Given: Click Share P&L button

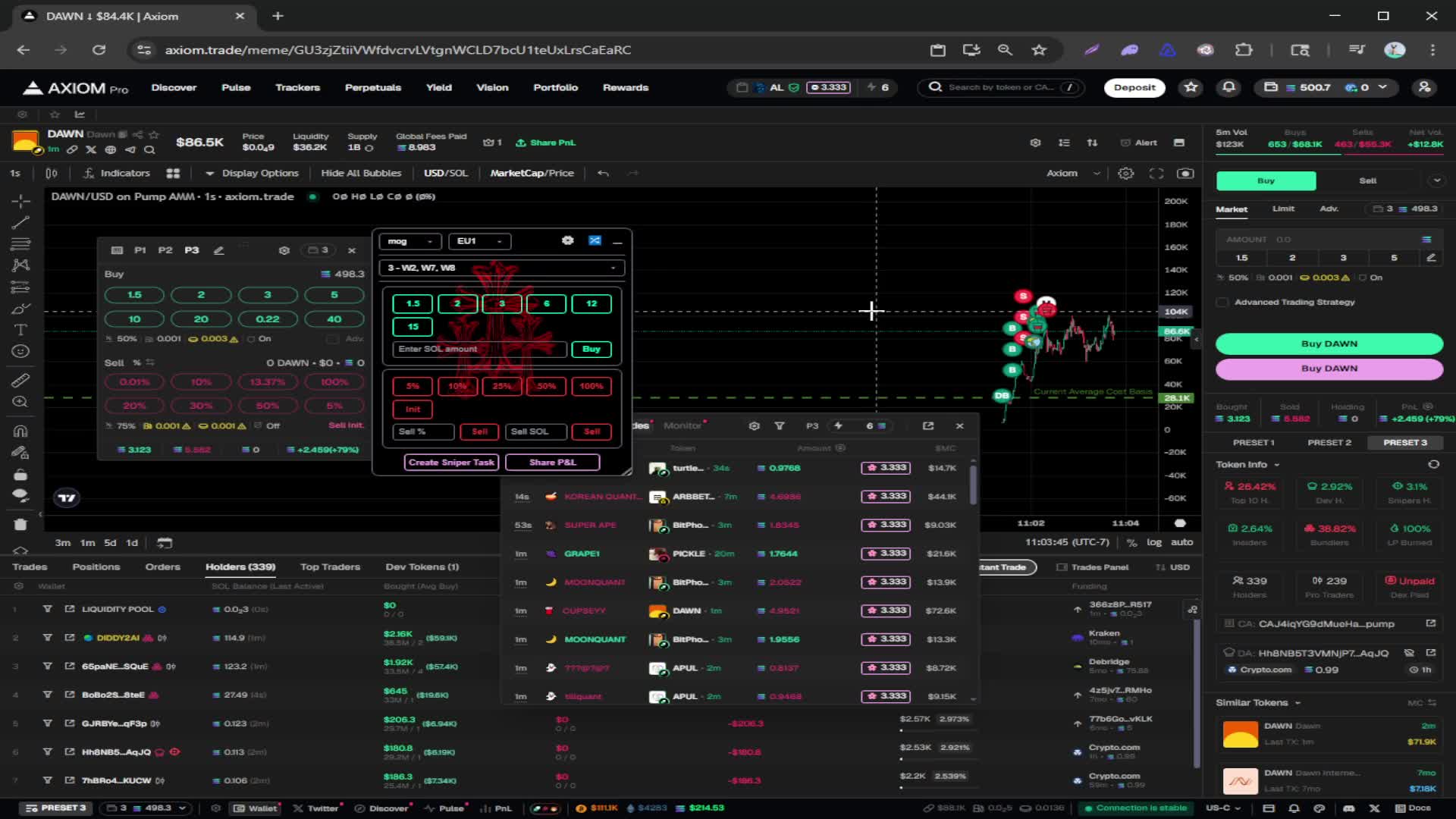Looking at the screenshot, I should tap(553, 462).
